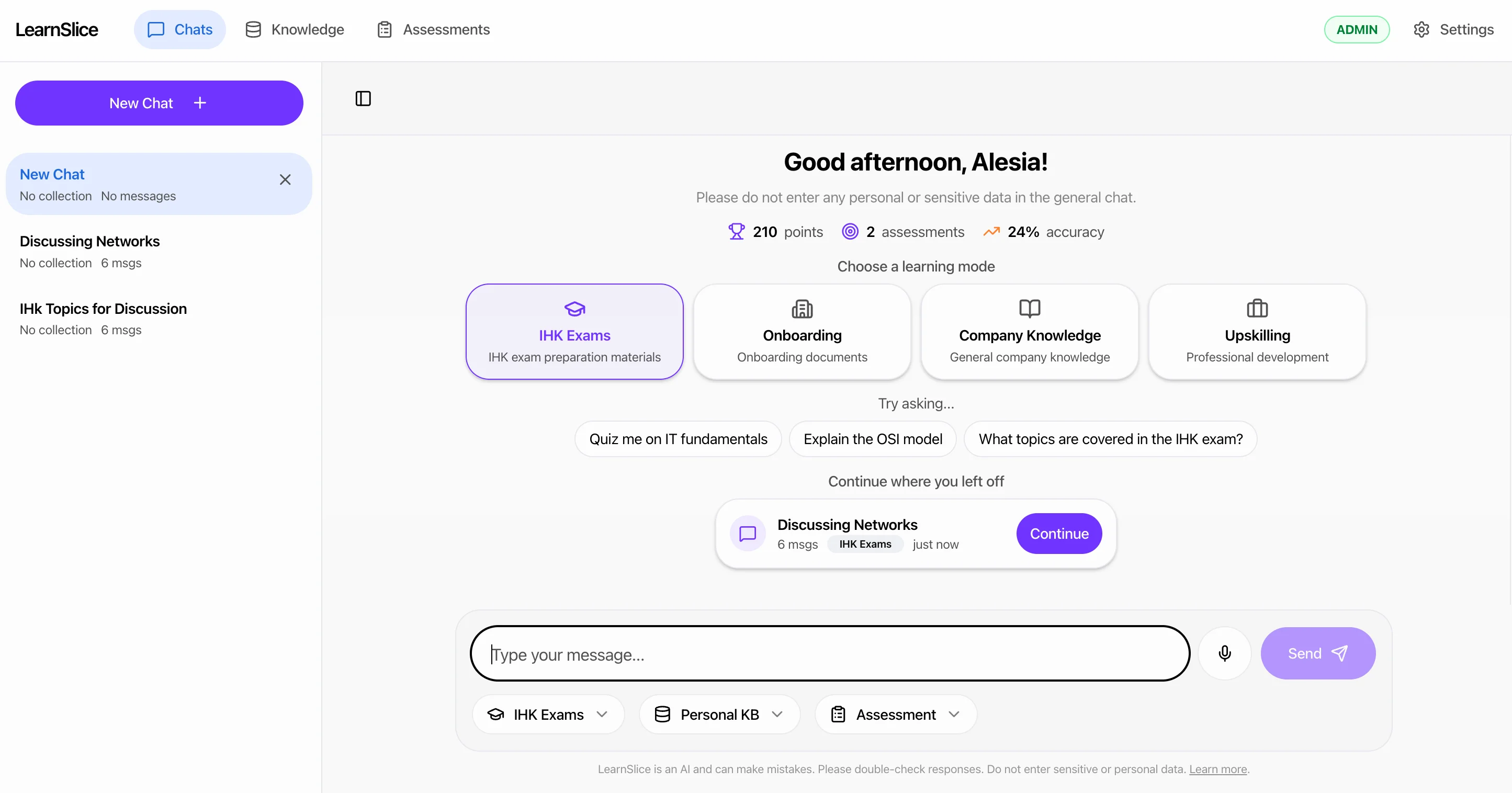This screenshot has width=1512, height=793.
Task: Click the target icon beside assessments count
Action: [x=850, y=231]
